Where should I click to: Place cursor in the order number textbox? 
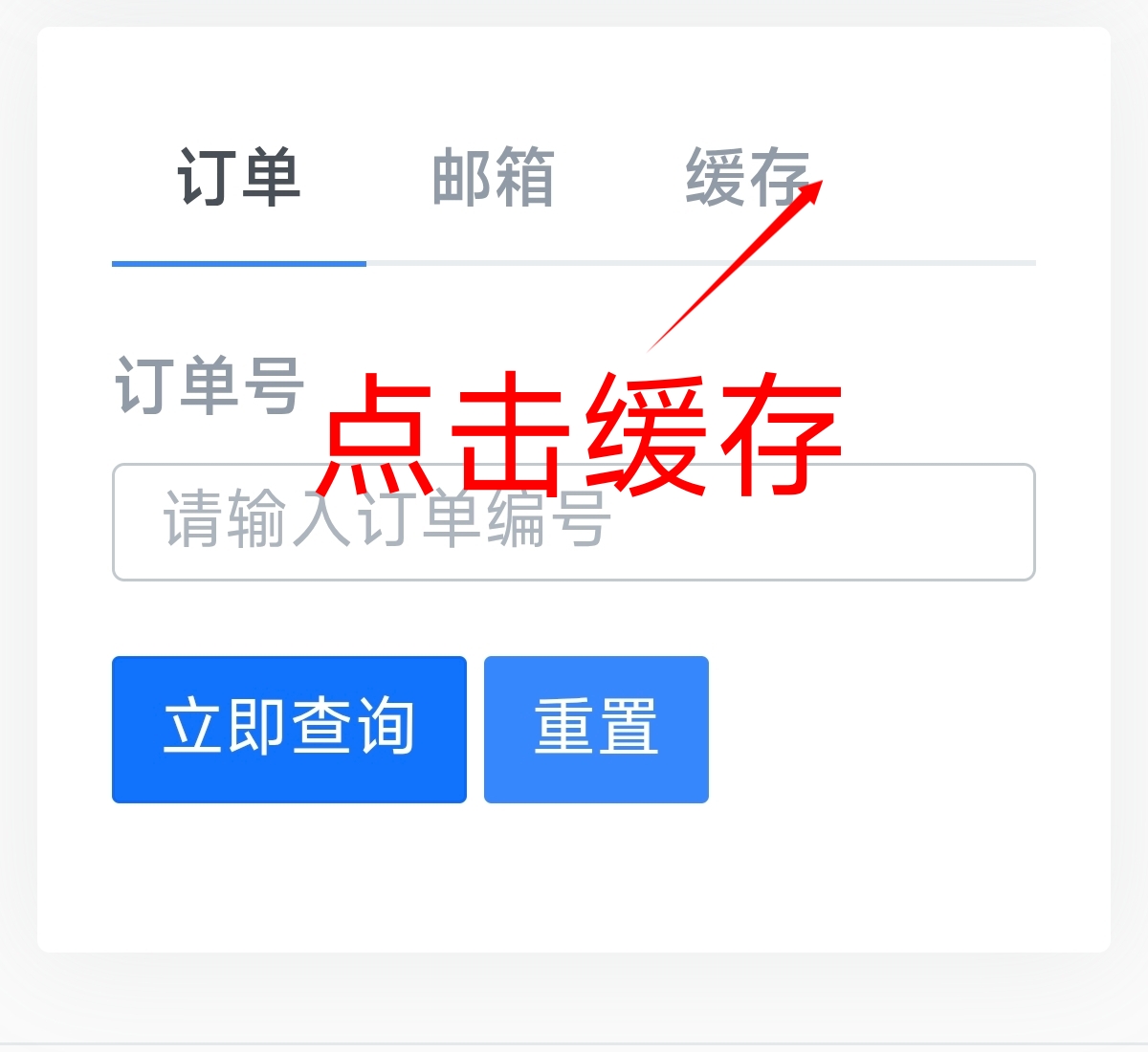tap(574, 522)
